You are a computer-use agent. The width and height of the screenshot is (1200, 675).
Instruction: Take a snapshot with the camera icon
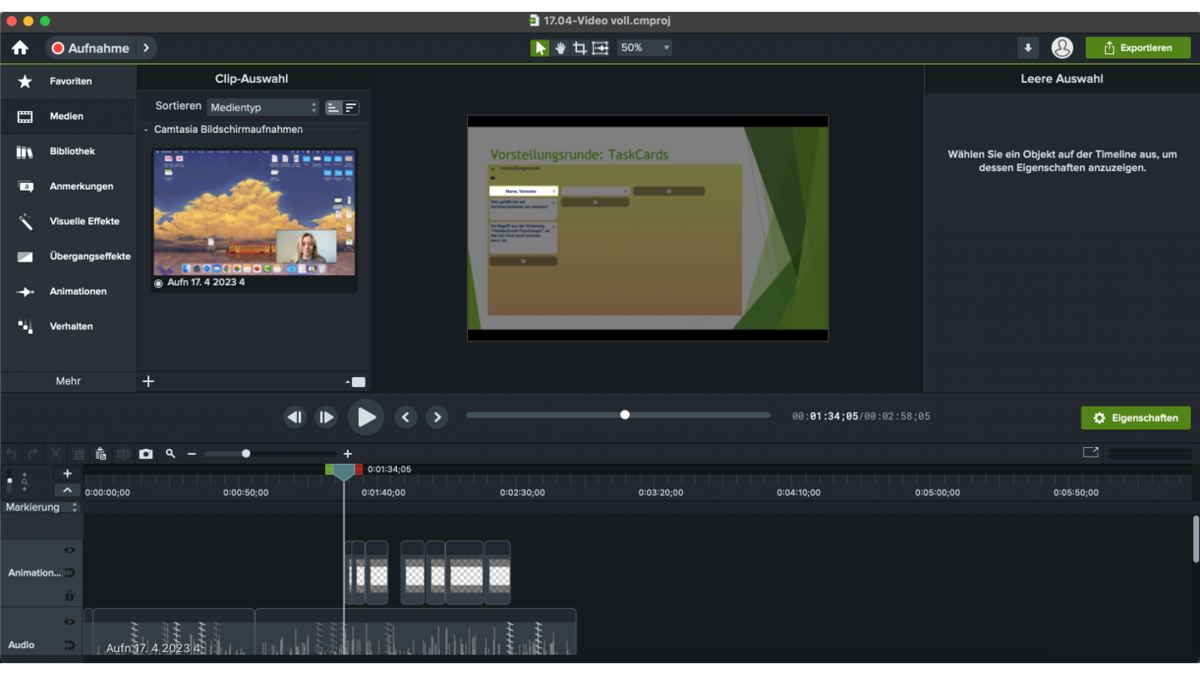pyautogui.click(x=146, y=454)
